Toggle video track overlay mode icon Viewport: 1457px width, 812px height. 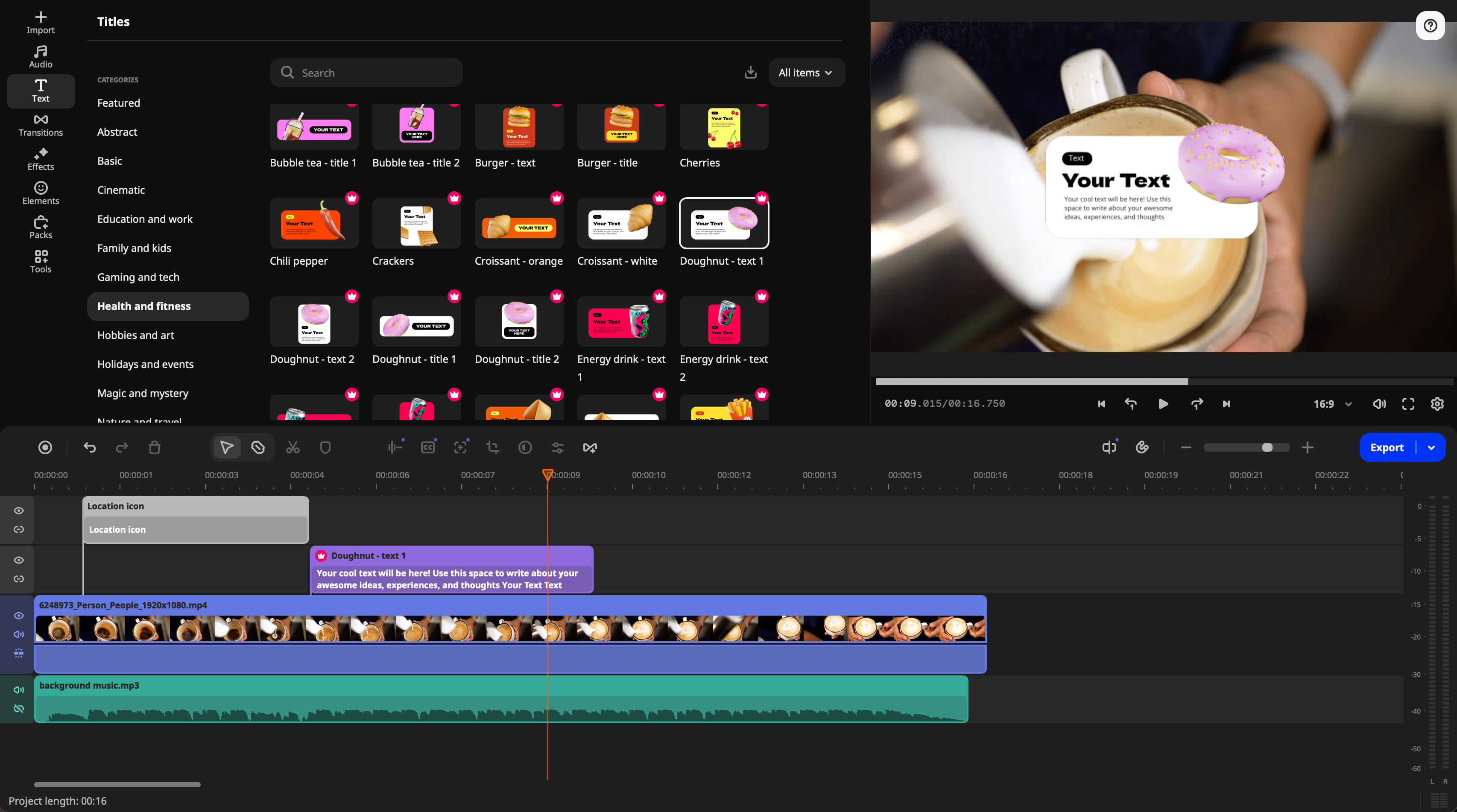(19, 653)
